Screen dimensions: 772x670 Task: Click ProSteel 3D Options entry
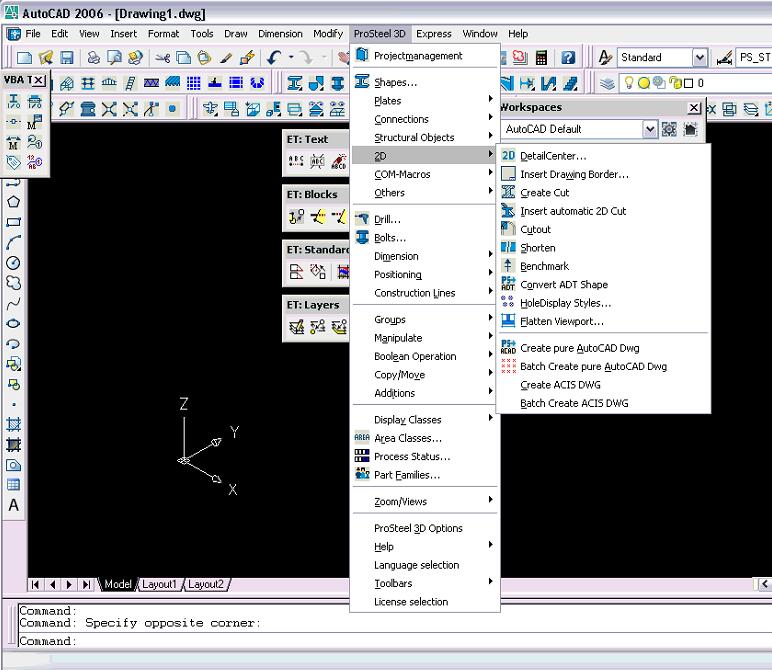pyautogui.click(x=425, y=528)
